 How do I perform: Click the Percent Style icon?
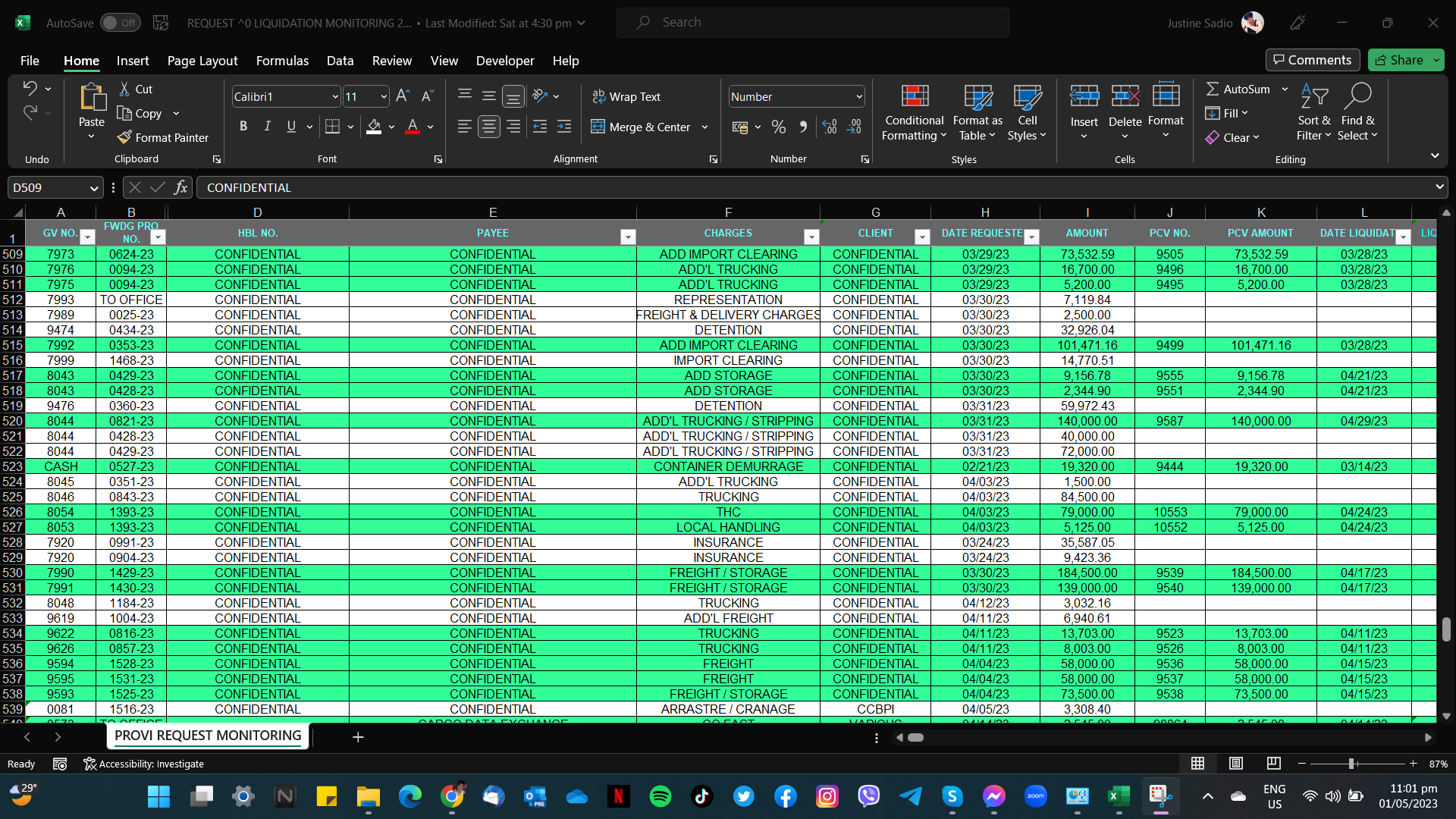778,127
